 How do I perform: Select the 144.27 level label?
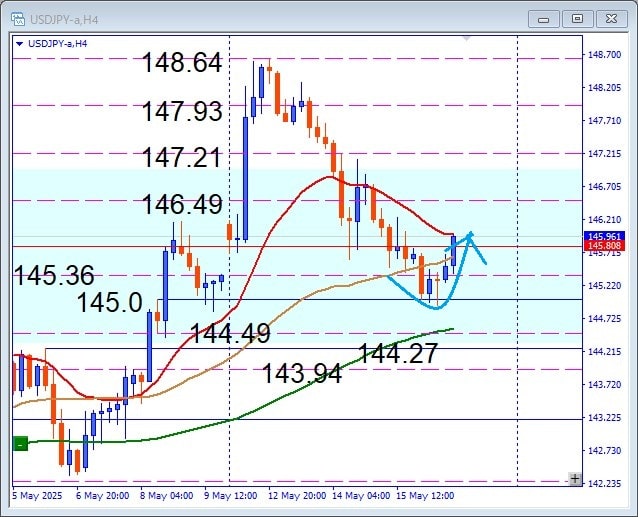[398, 353]
